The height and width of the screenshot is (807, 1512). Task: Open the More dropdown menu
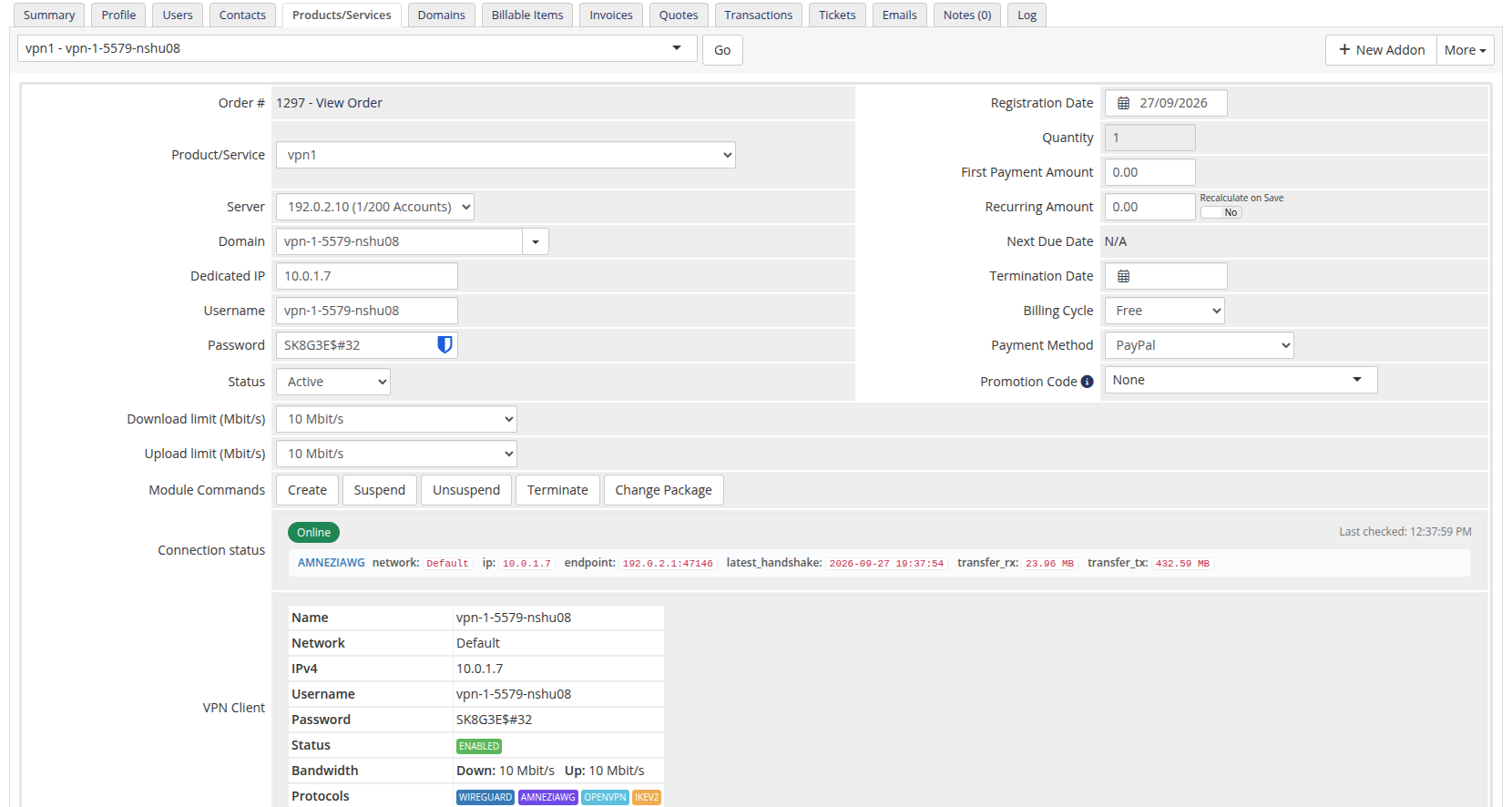coord(1465,50)
